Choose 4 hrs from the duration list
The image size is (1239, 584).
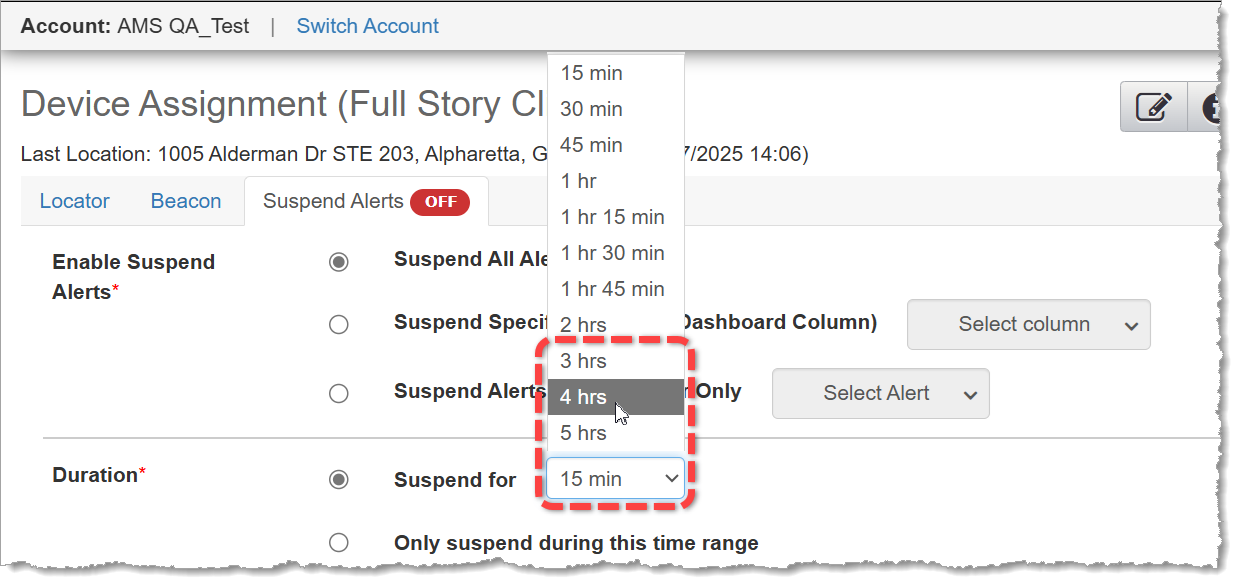615,397
